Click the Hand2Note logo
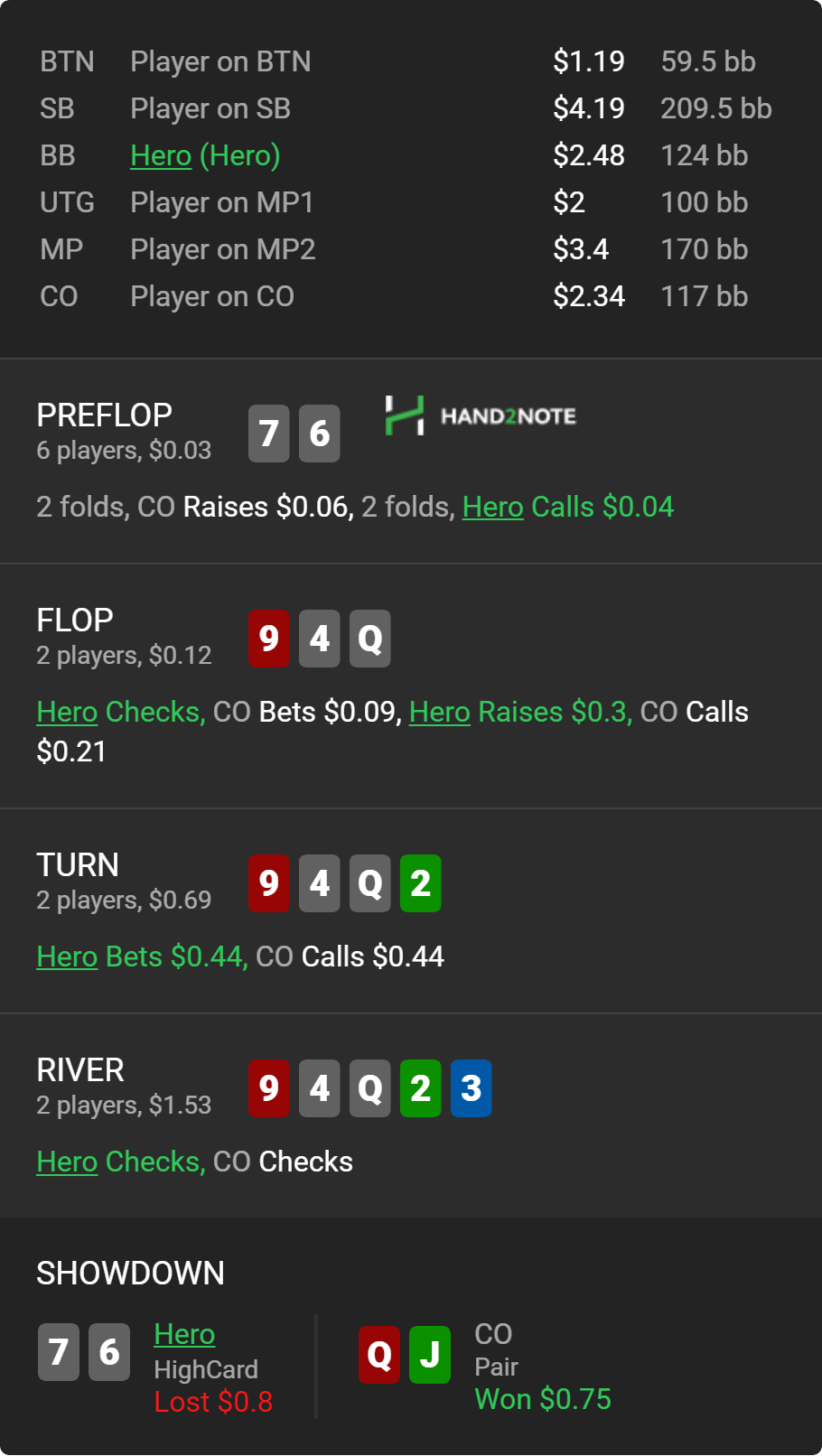 coord(481,416)
